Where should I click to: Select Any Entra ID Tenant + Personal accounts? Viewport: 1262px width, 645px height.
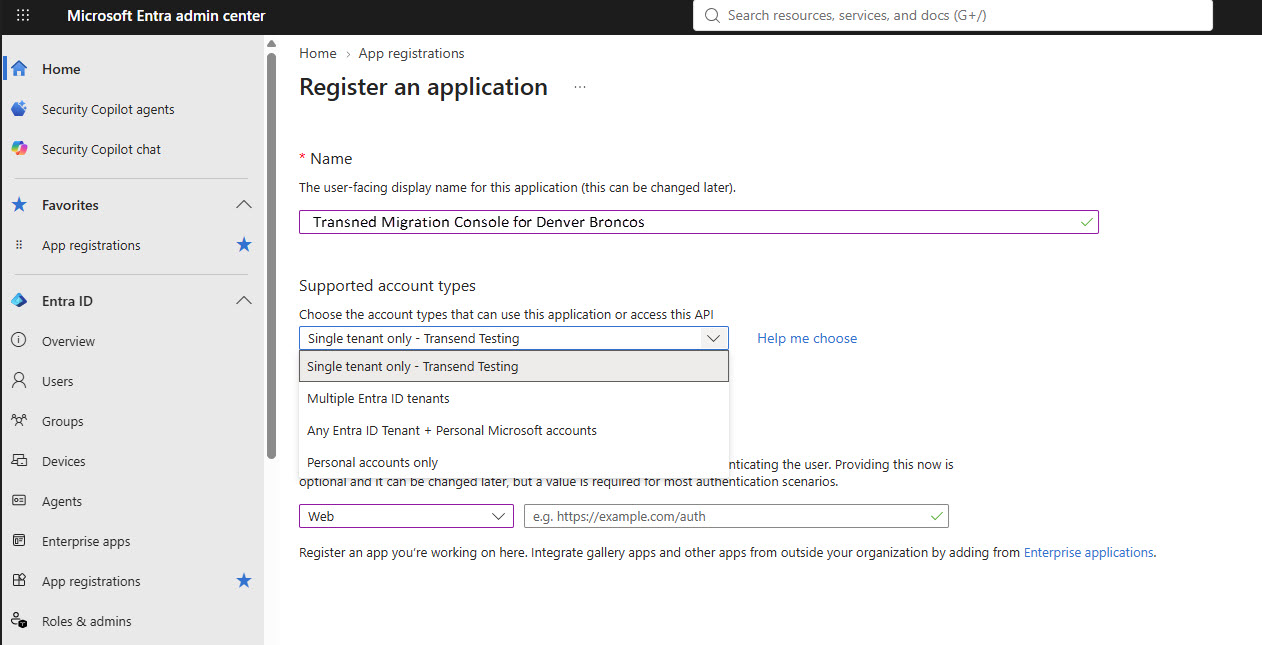[x=514, y=430]
